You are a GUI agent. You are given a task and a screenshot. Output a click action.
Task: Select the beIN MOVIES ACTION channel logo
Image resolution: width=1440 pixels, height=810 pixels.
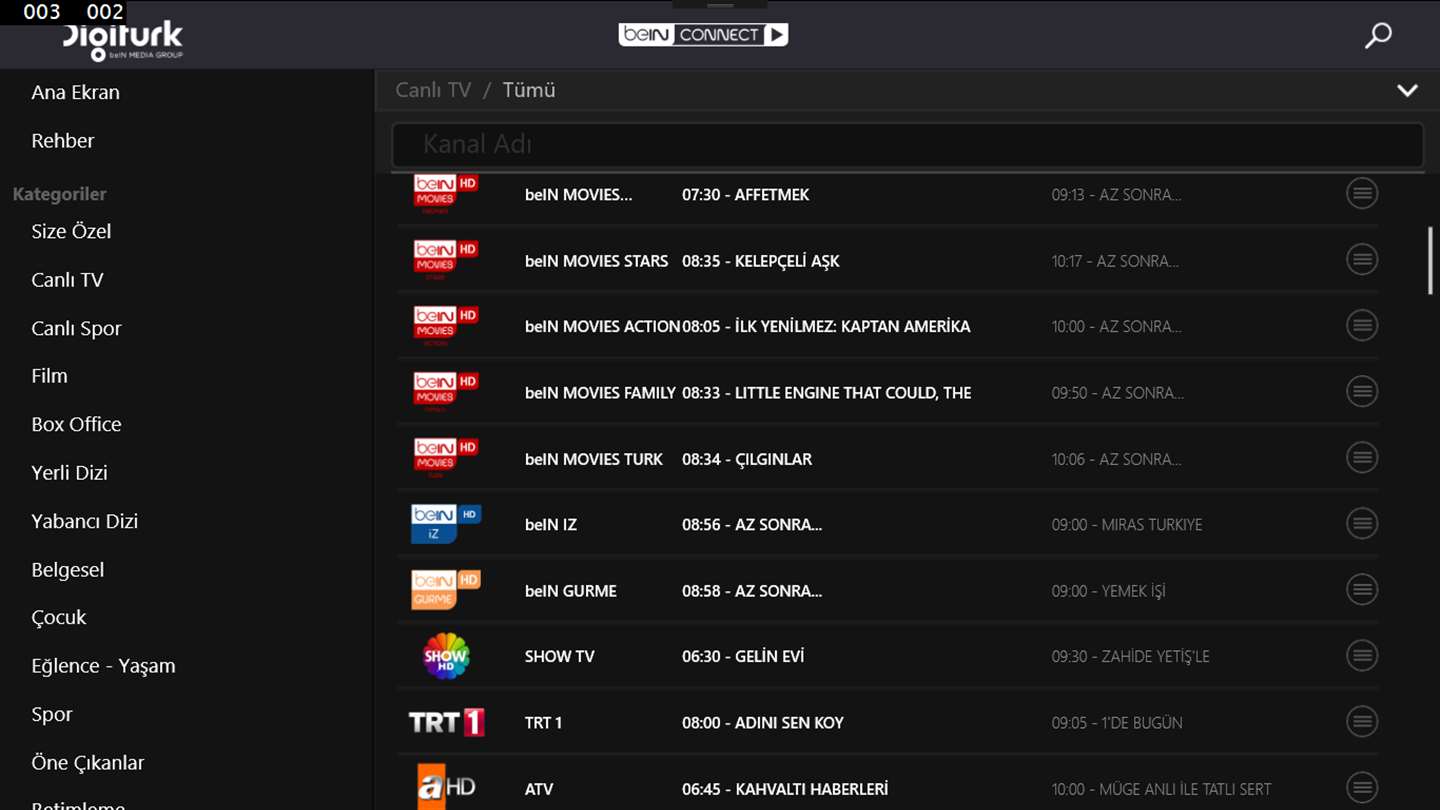(x=446, y=326)
